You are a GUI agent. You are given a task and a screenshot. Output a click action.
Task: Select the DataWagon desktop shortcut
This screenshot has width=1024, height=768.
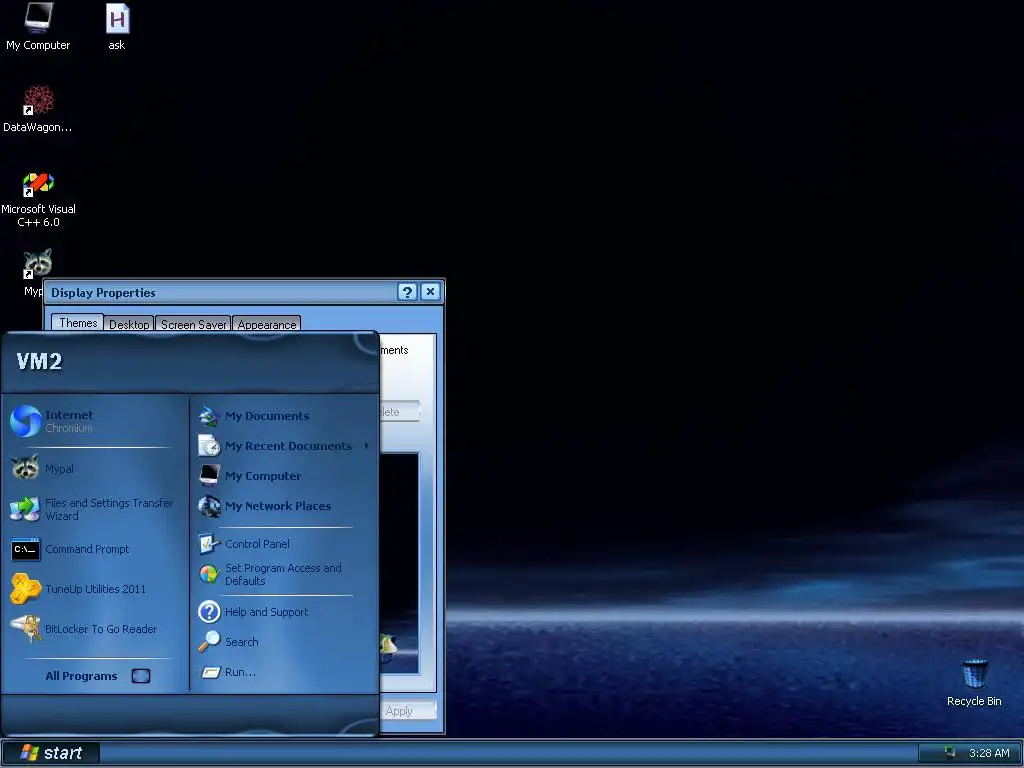coord(38,108)
